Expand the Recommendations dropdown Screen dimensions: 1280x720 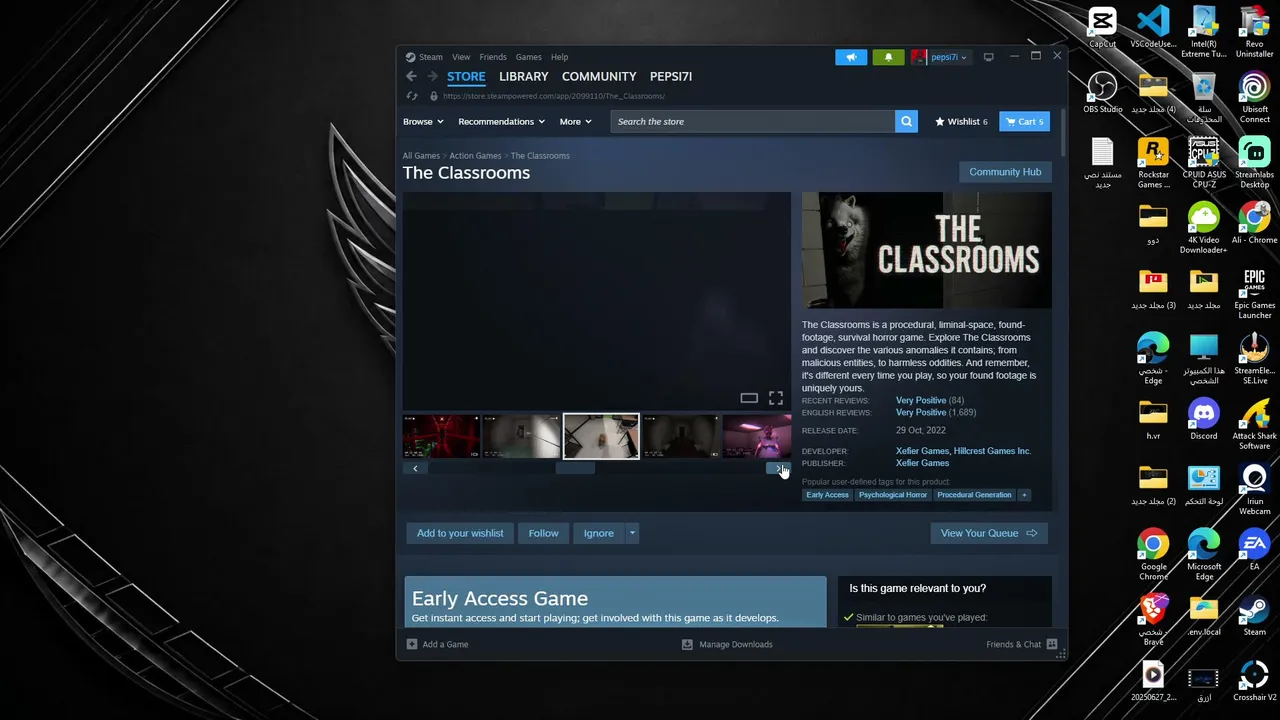pyautogui.click(x=501, y=122)
